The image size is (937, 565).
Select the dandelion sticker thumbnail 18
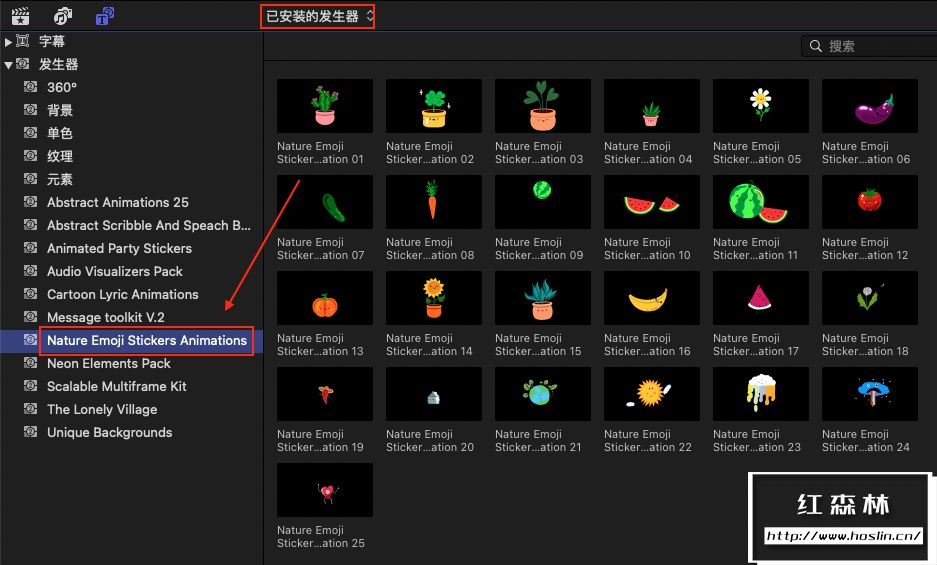pos(870,298)
